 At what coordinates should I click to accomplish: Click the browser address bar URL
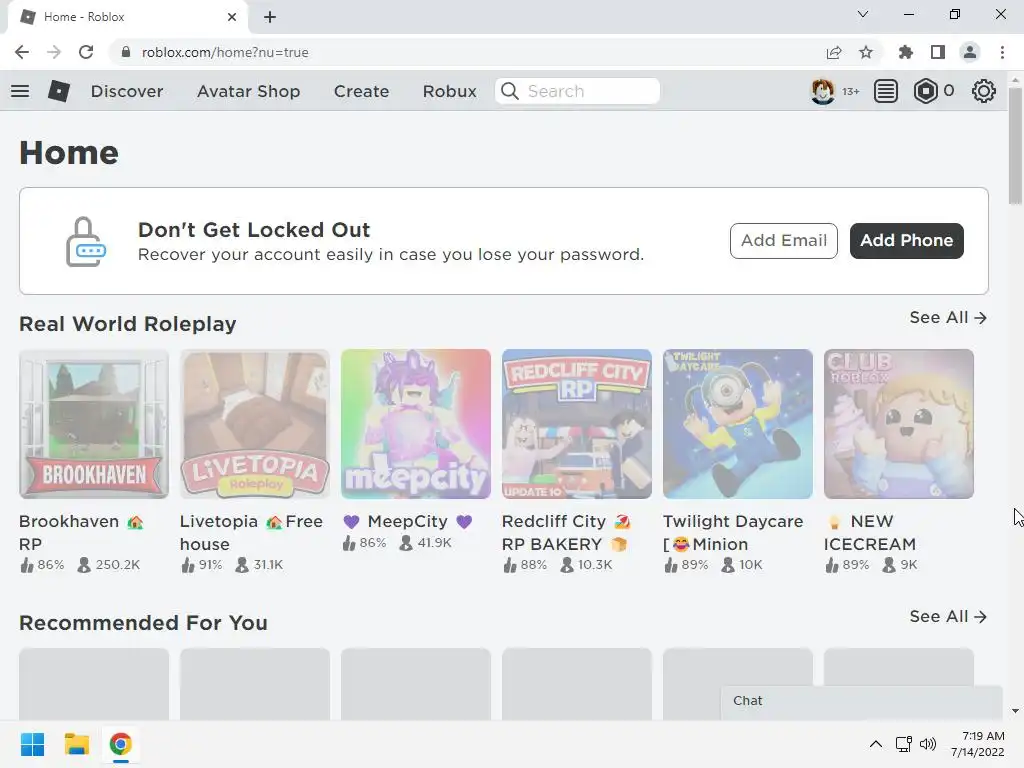[225, 52]
